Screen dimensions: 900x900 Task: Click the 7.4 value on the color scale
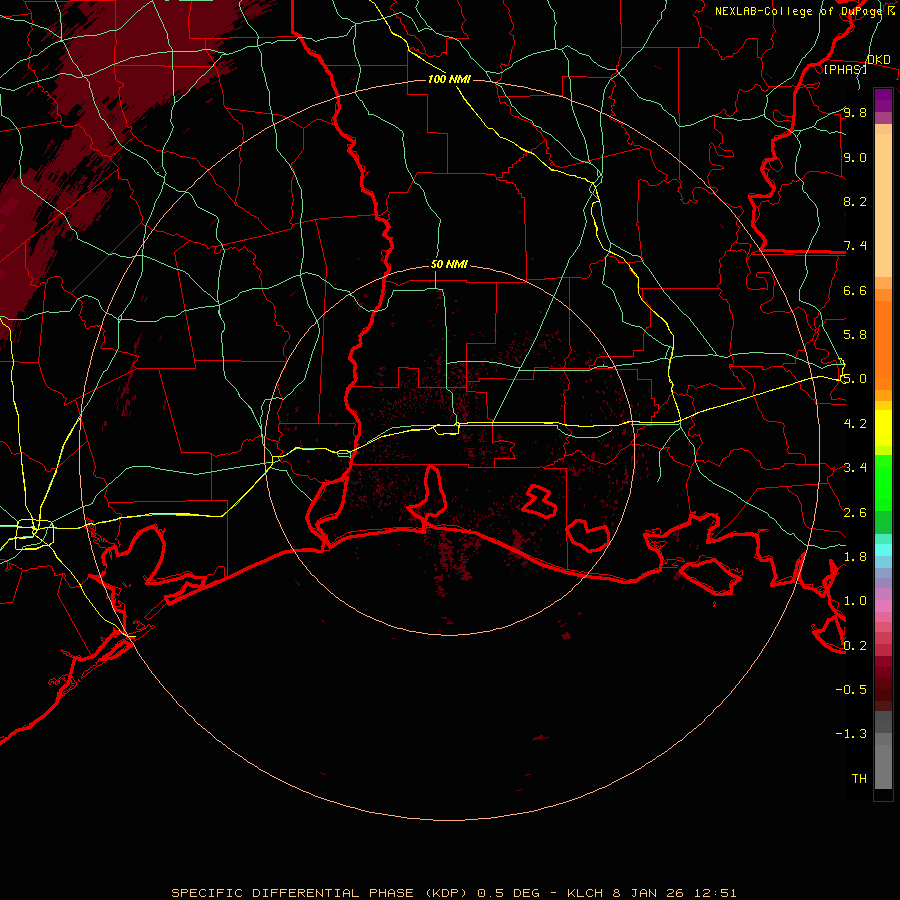(855, 246)
